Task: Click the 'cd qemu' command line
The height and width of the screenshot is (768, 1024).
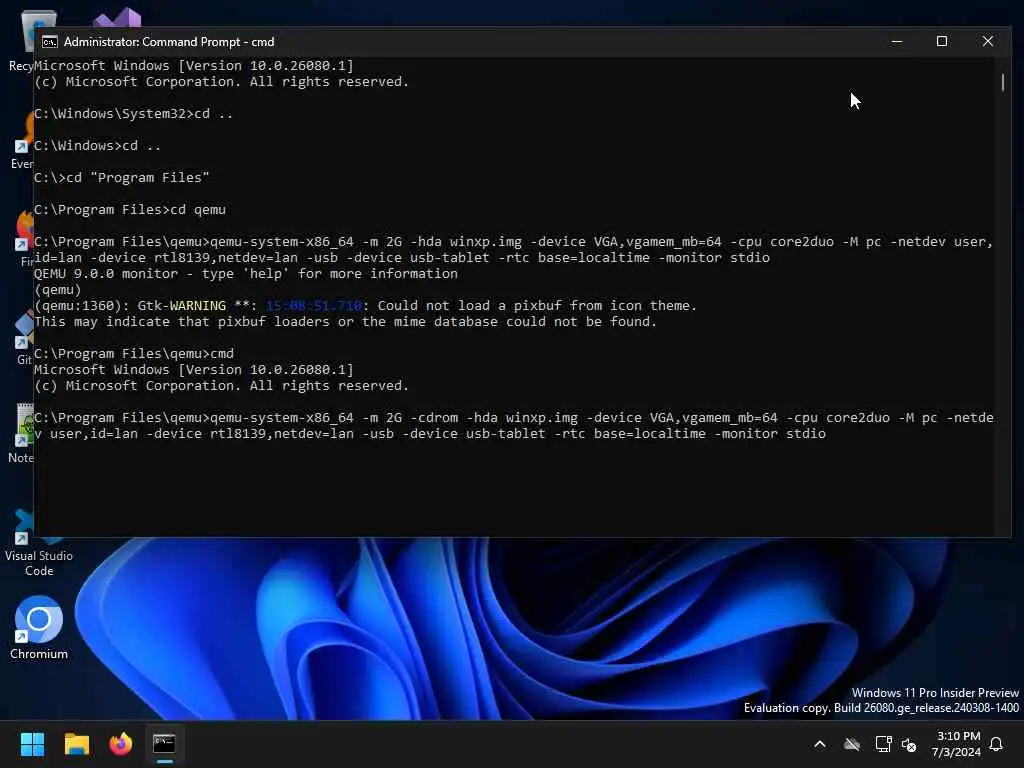Action: point(130,210)
